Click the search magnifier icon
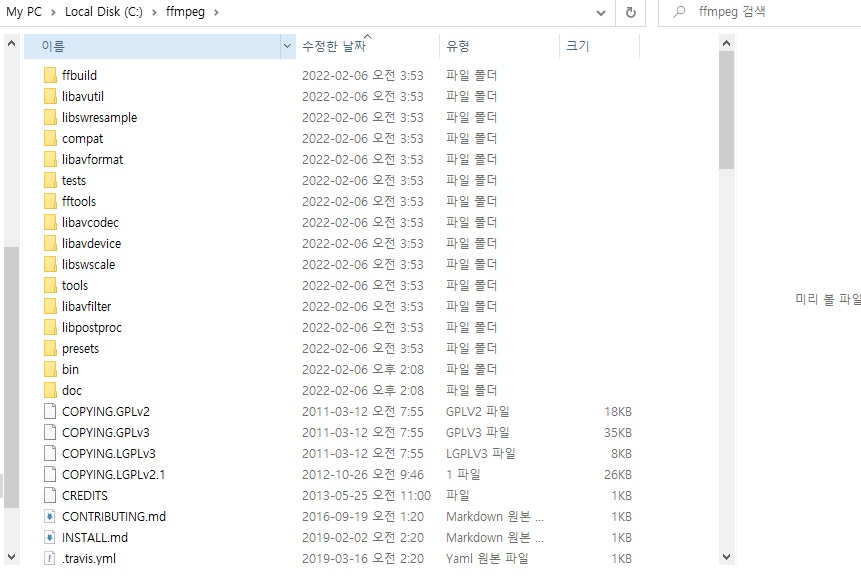This screenshot has height=586, width=861. click(x=679, y=12)
